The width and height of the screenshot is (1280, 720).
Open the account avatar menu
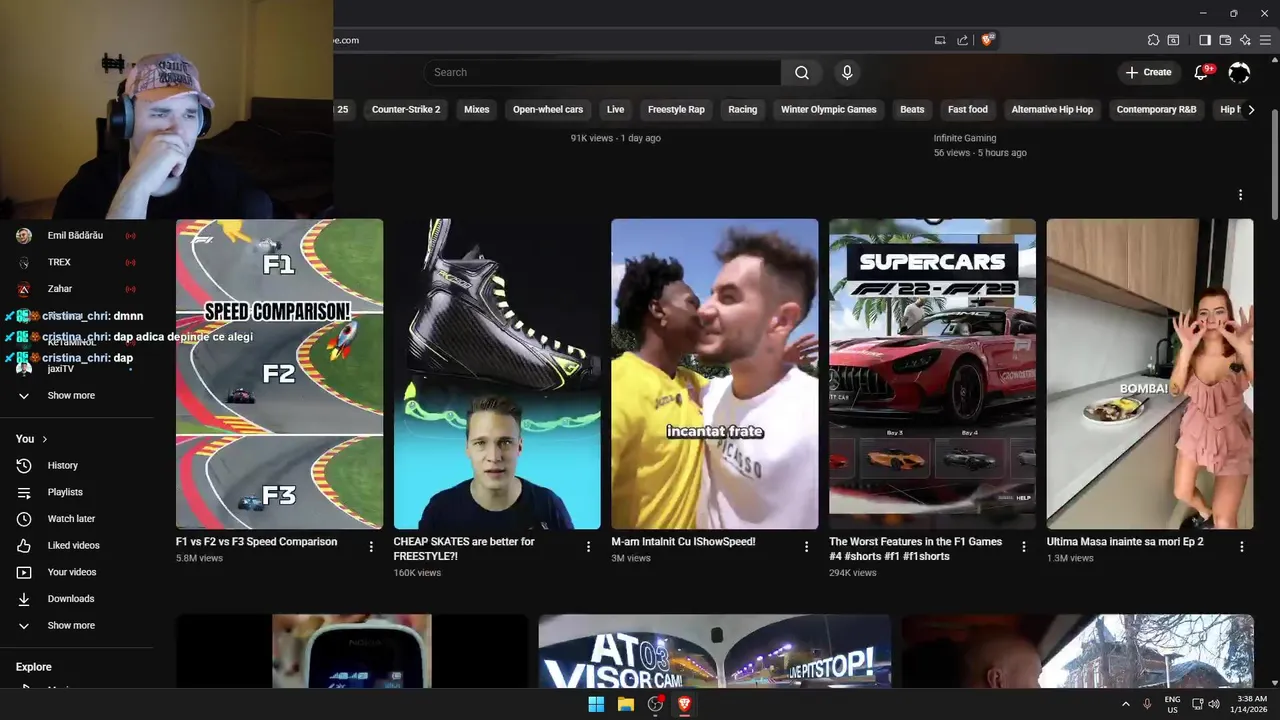(1239, 72)
